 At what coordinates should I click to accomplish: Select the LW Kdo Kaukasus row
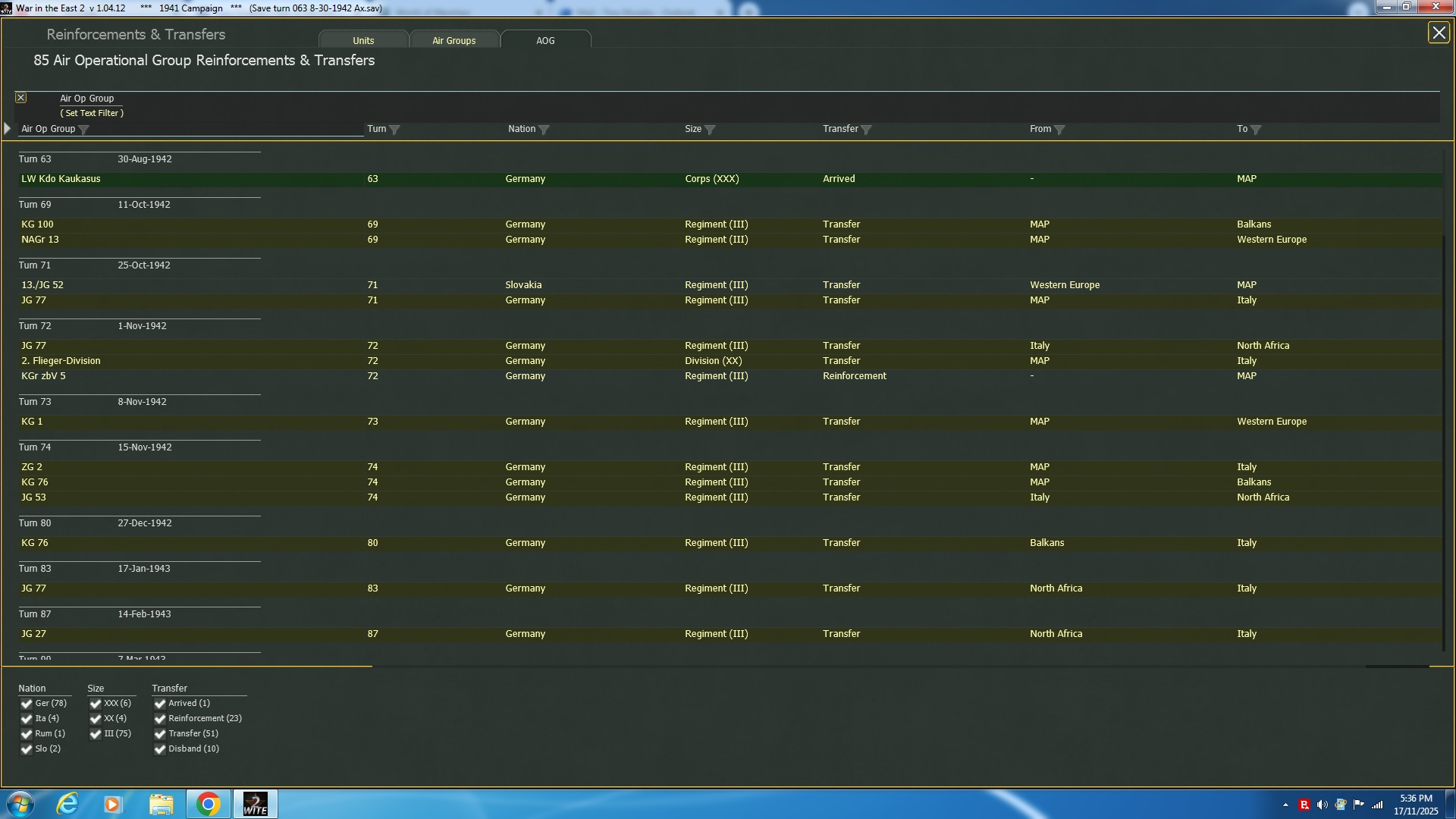click(61, 179)
